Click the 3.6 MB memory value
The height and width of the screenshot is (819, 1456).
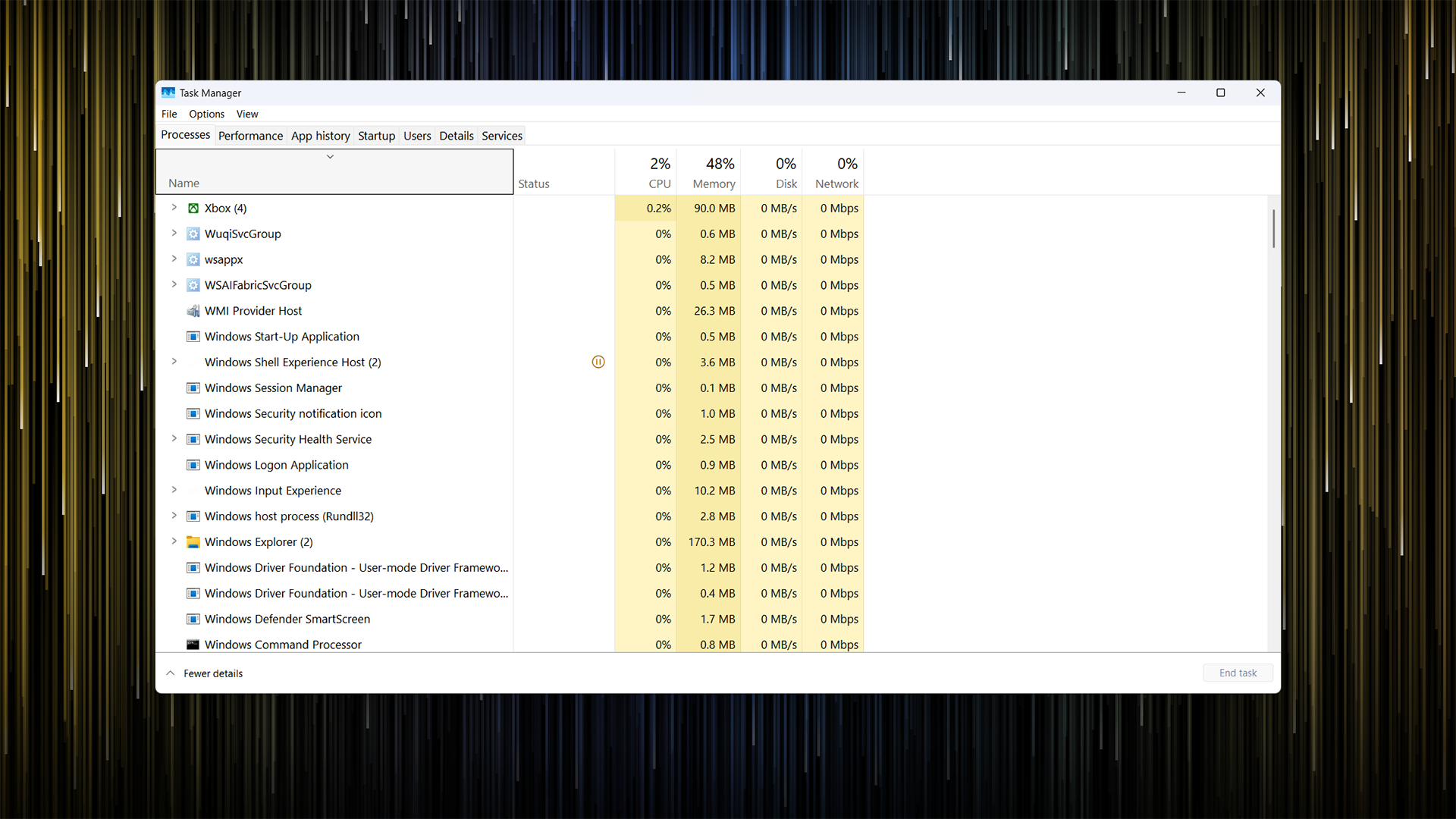click(717, 362)
